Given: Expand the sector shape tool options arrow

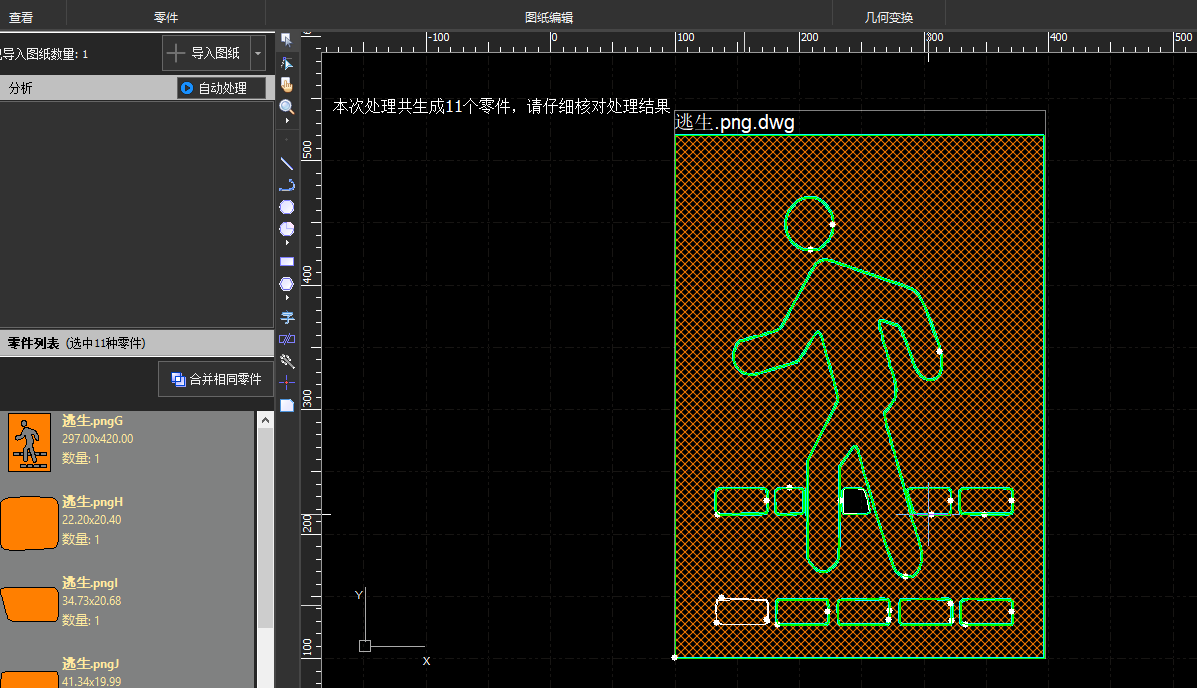Looking at the screenshot, I should (287, 242).
